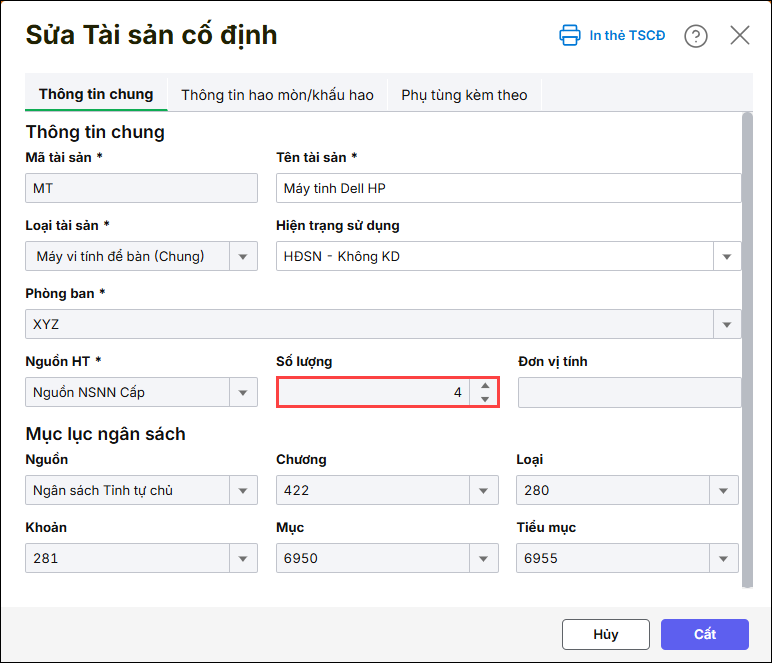Switch to Thông tin hao mòn/khấu hao tab
Screen dimensions: 772x663
(277, 95)
